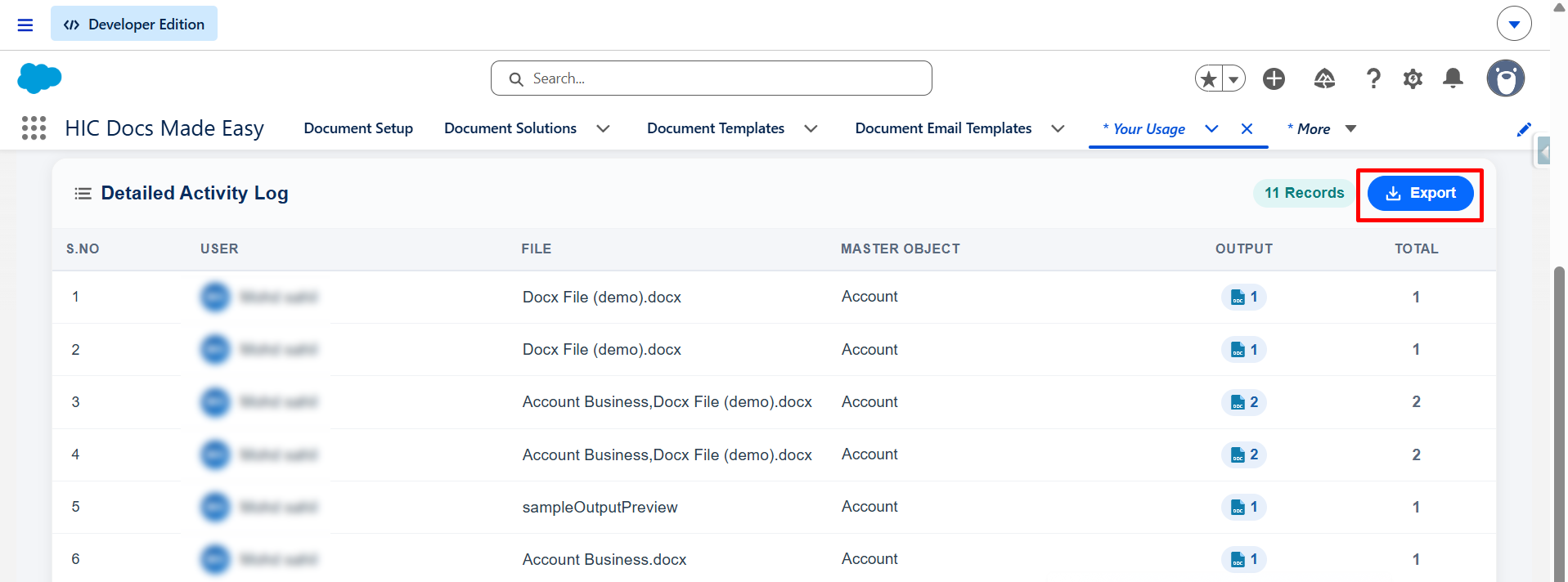Close the Your Usage tab

(1247, 128)
